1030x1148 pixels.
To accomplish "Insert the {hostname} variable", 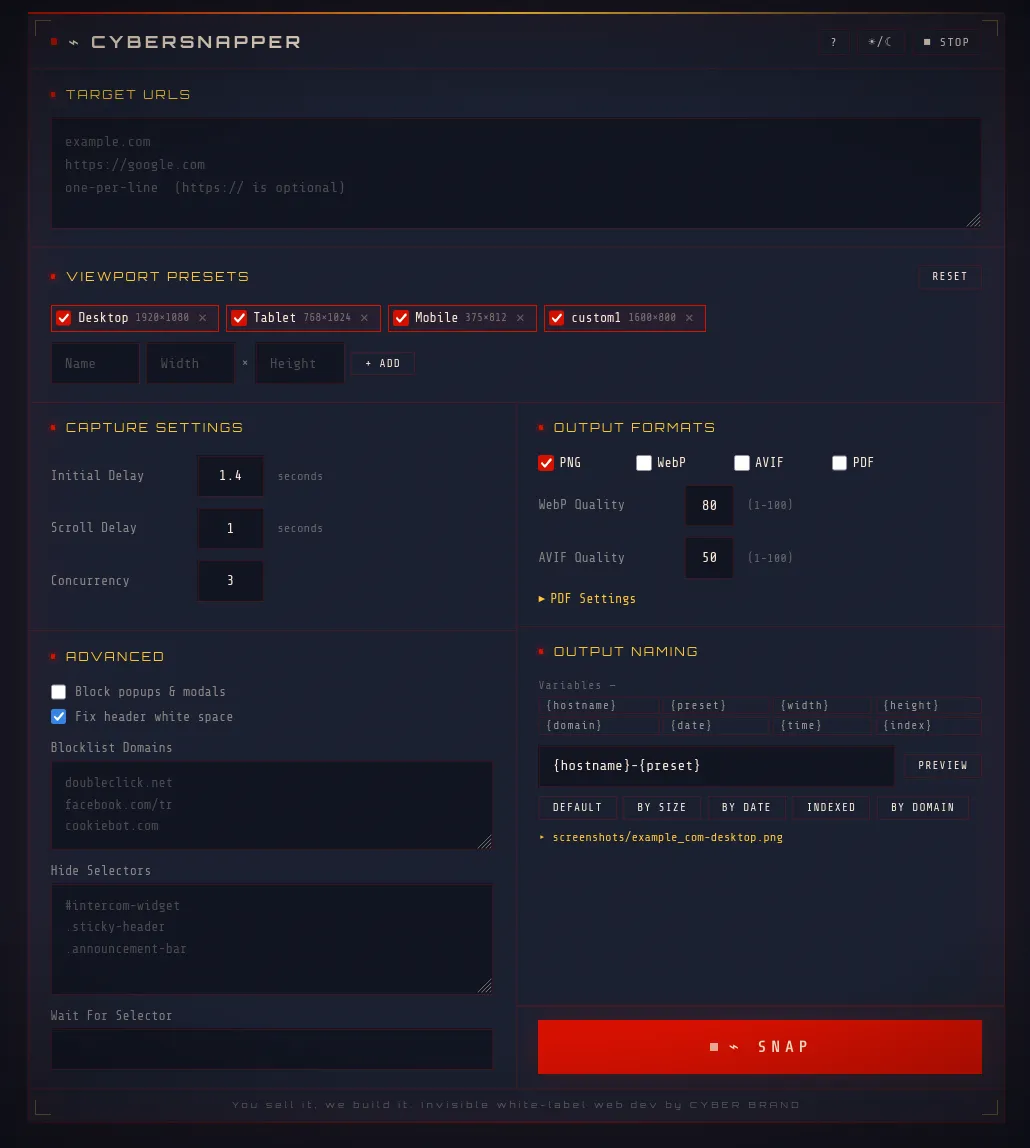I will coord(599,705).
